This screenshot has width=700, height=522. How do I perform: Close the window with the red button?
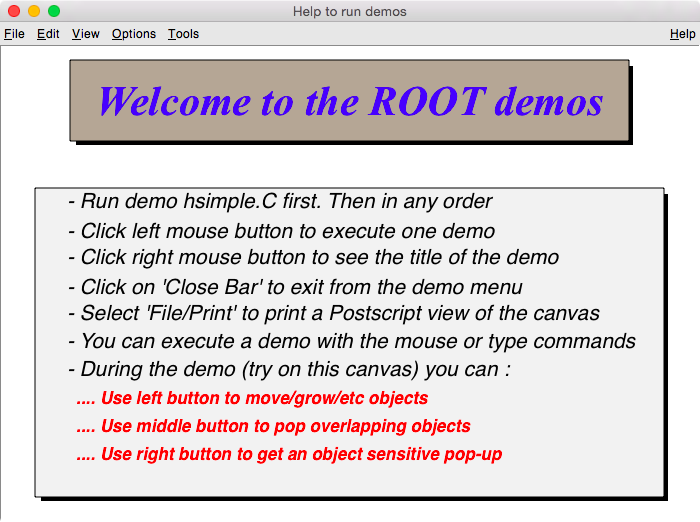pyautogui.click(x=14, y=11)
